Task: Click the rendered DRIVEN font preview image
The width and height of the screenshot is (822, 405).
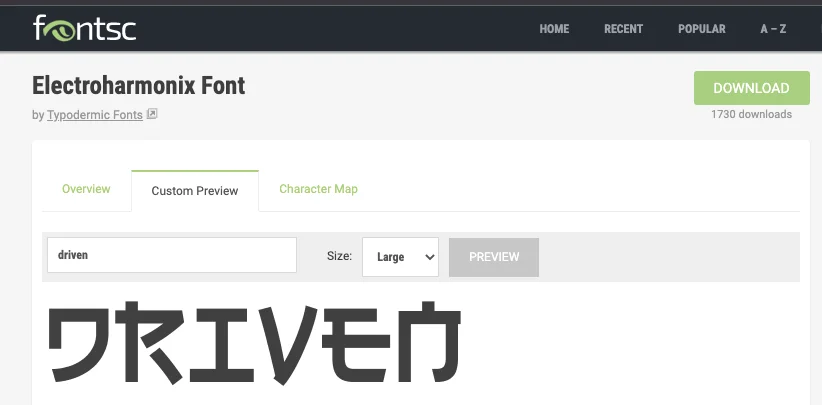Action: (255, 342)
